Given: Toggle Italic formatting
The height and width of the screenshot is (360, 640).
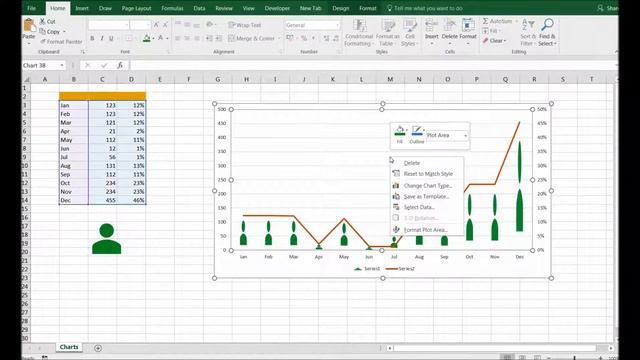Looking at the screenshot, I should pos(102,38).
